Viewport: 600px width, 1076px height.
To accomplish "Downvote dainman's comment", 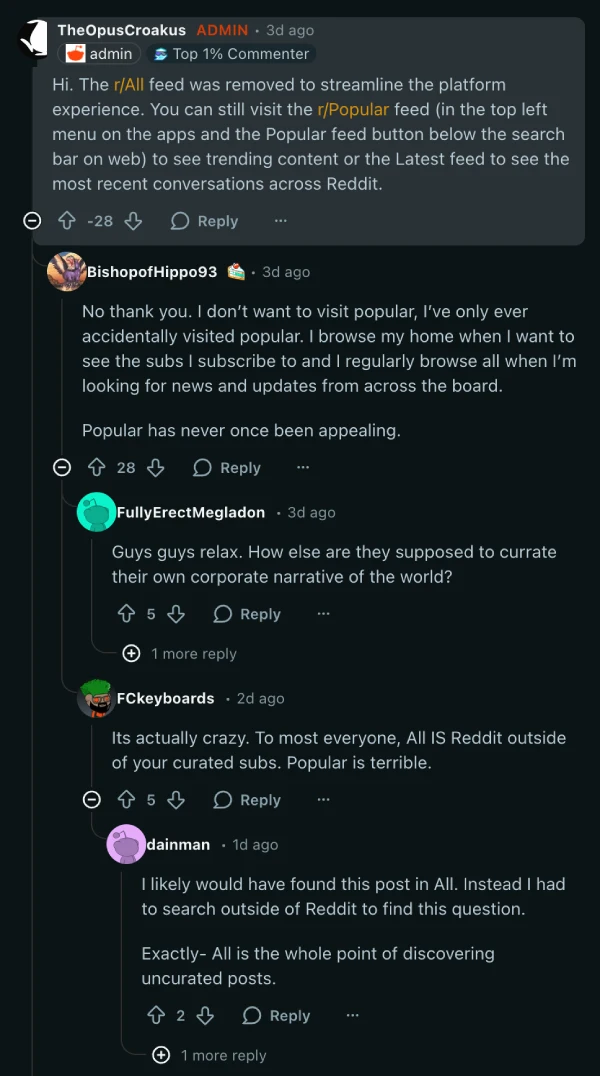I will (205, 1015).
